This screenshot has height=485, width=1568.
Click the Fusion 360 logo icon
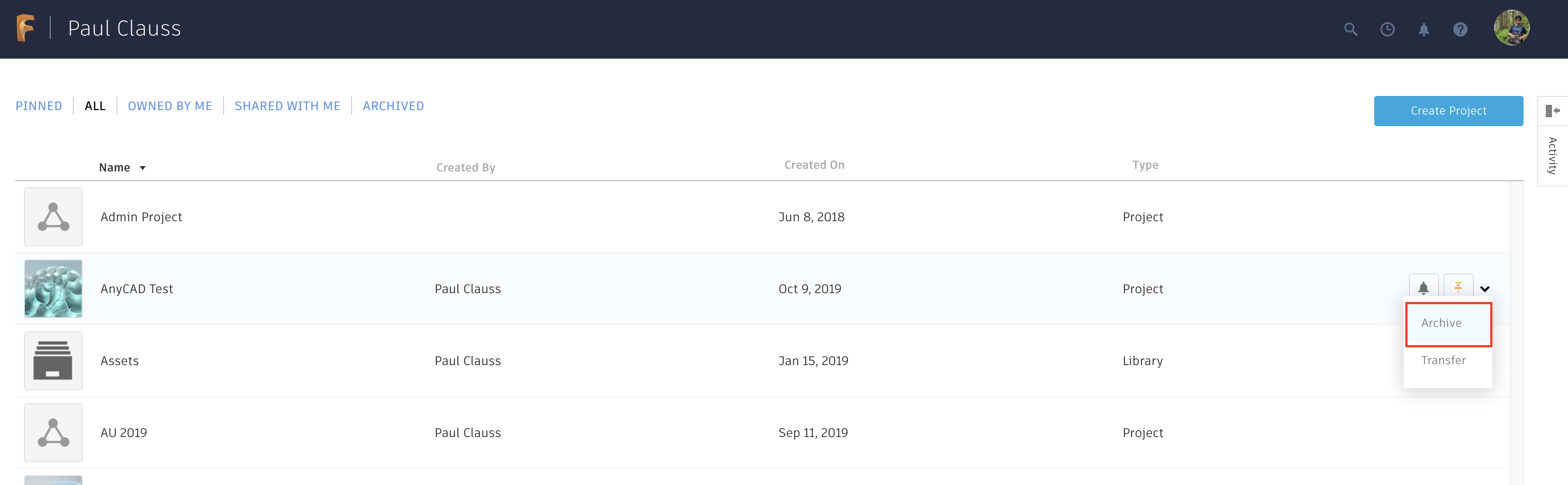(26, 28)
